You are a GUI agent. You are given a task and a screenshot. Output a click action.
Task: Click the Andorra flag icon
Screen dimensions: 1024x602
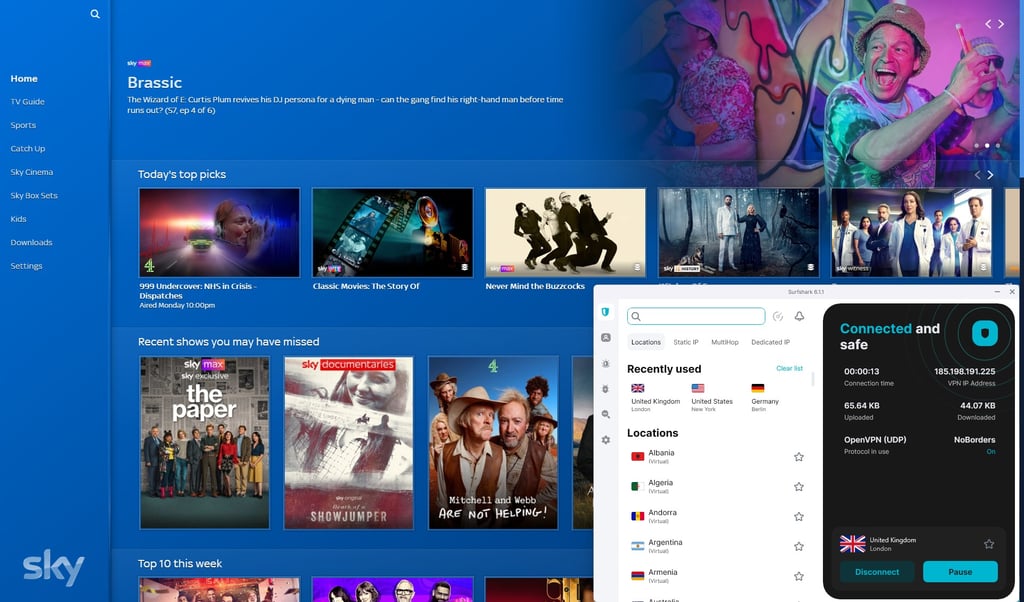click(637, 516)
